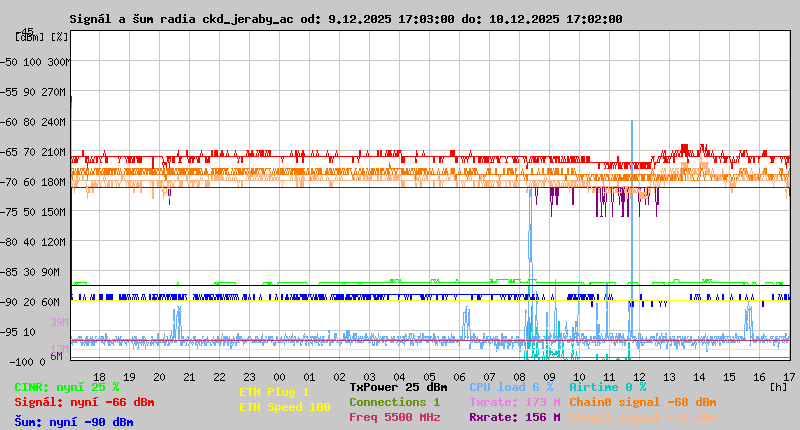
Task: Click the x-axis hour label '18'
Action: [x=99, y=377]
